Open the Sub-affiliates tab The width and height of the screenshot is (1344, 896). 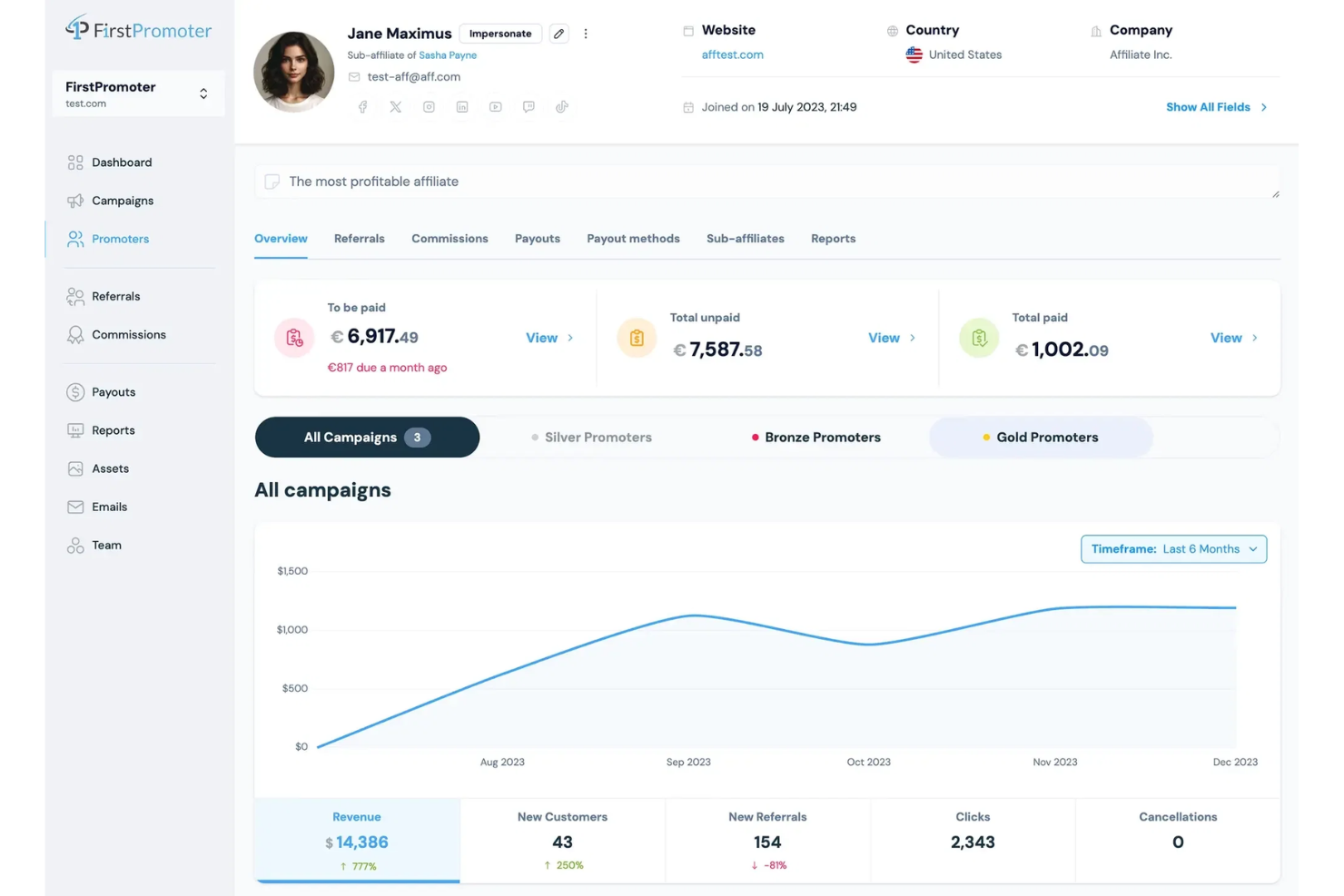coord(745,238)
